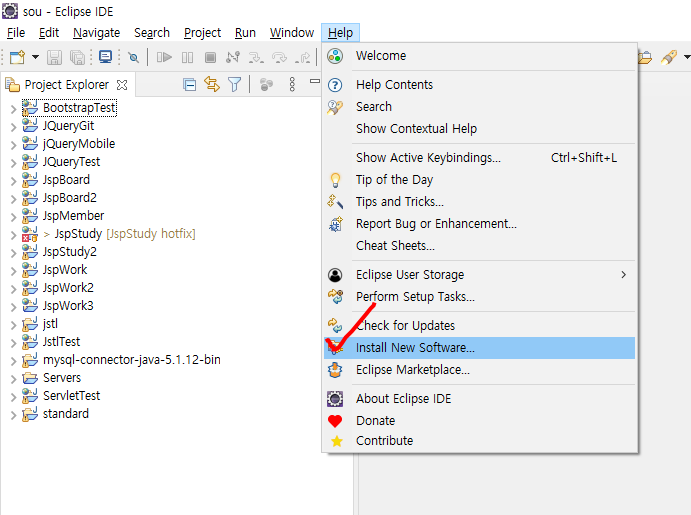Open the File menu
This screenshot has width=691, height=515.
tap(16, 33)
